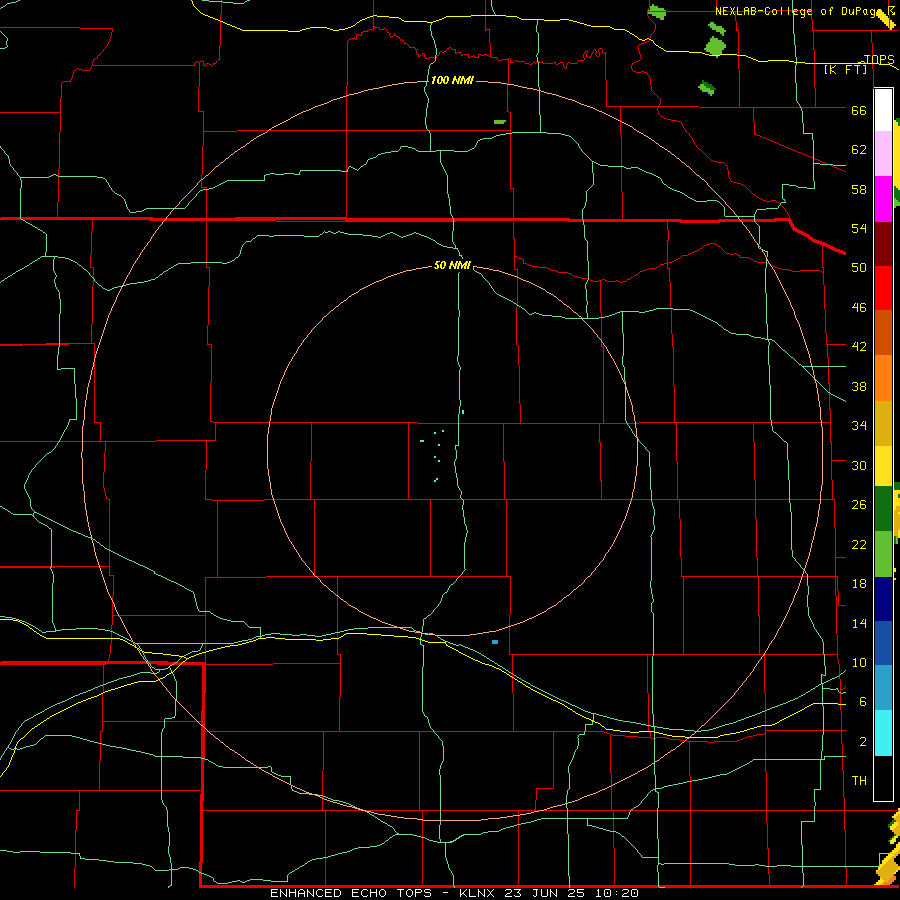900x900 pixels.
Task: Select the dark green swatch below 30
Action: pos(883,509)
